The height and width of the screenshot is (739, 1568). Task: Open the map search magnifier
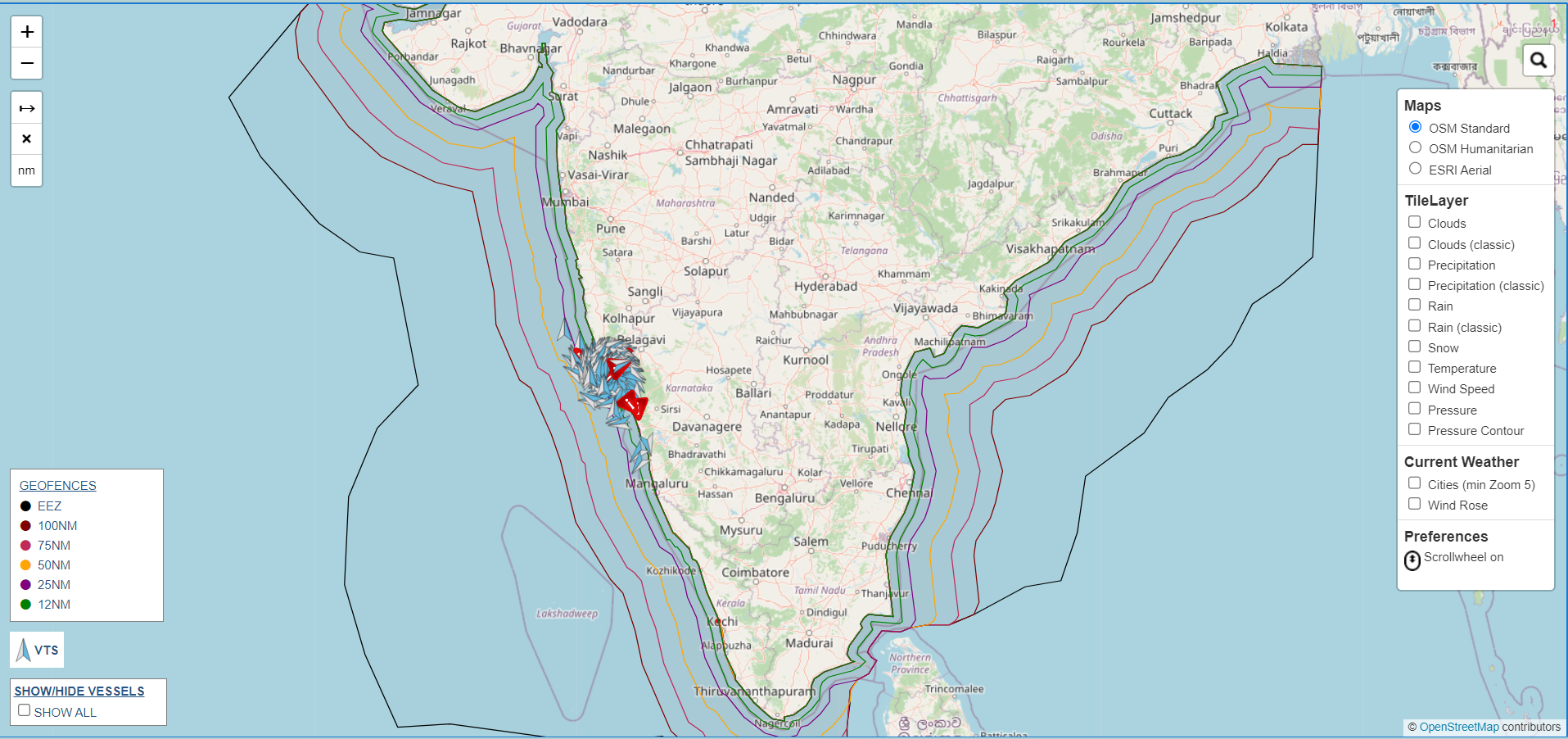tap(1539, 60)
